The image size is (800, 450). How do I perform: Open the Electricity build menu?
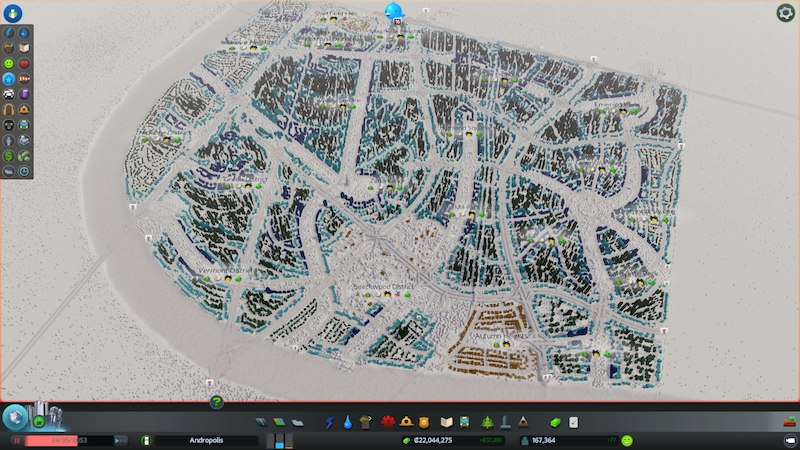(x=330, y=422)
